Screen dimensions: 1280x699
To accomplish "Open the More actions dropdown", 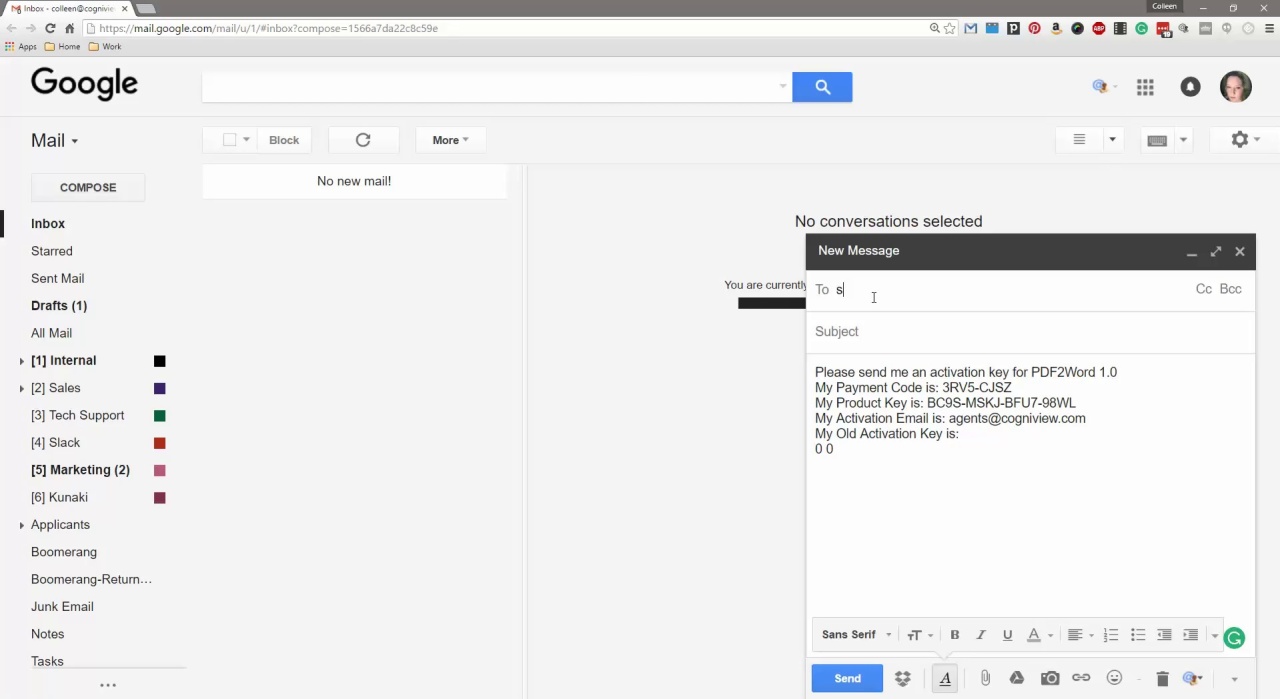I will click(450, 140).
